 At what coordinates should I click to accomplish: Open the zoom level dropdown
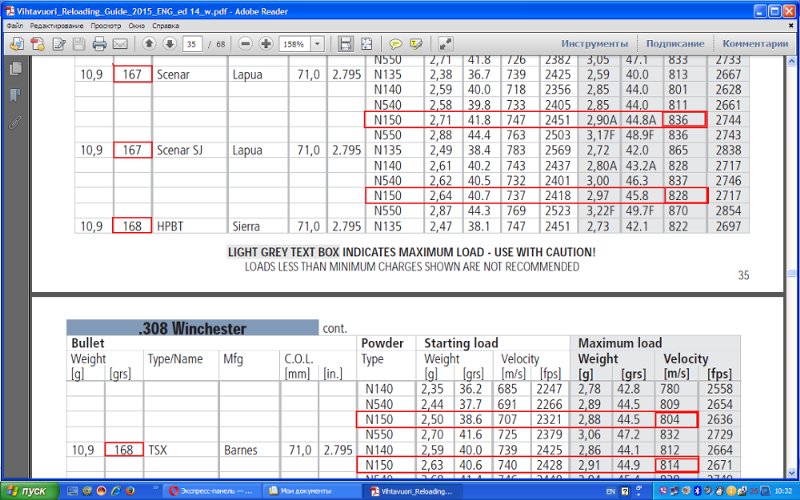(x=318, y=44)
